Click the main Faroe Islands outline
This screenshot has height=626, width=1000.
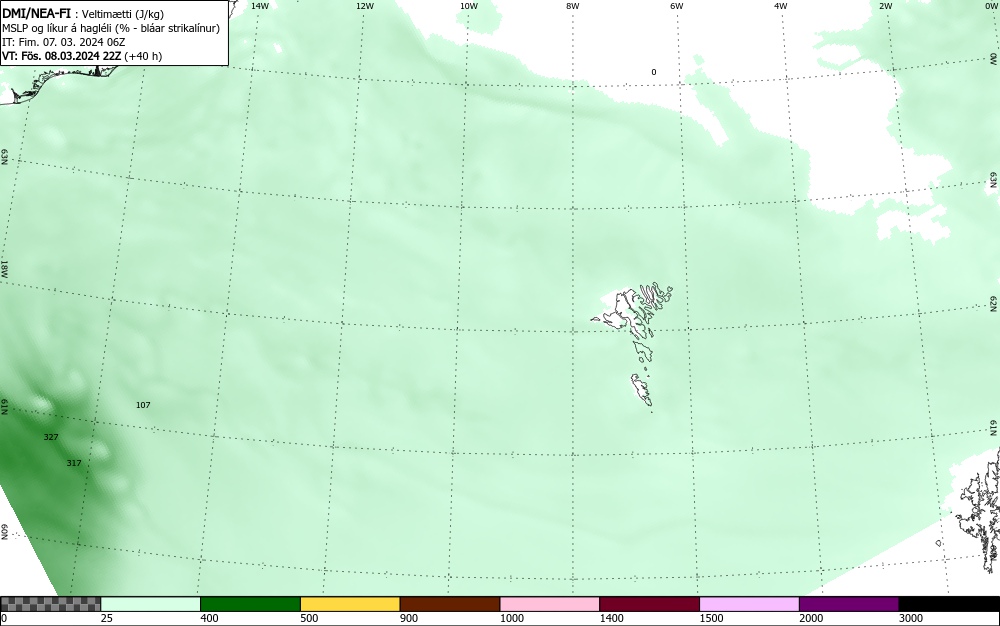tap(633, 311)
